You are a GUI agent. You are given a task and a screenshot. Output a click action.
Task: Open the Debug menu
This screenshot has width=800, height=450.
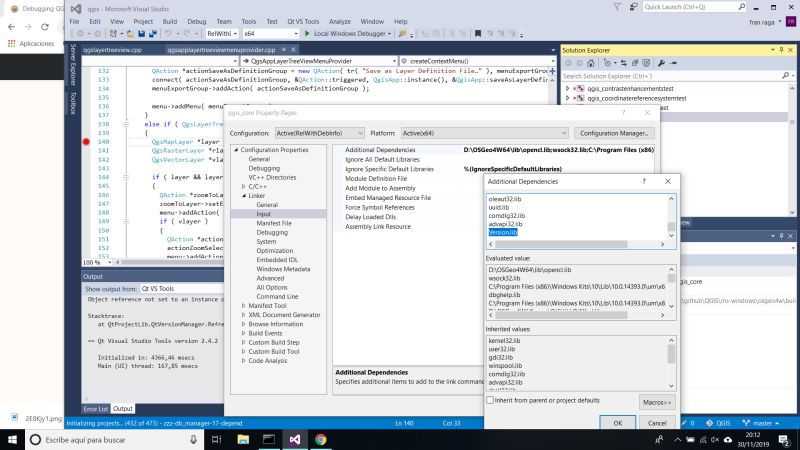point(196,21)
